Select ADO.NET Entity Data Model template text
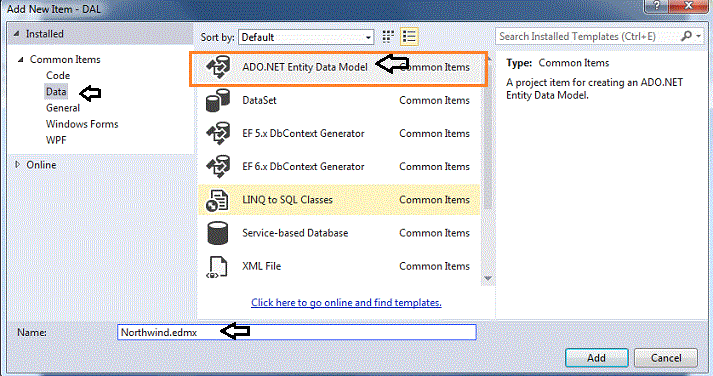The width and height of the screenshot is (713, 376). tap(305, 67)
